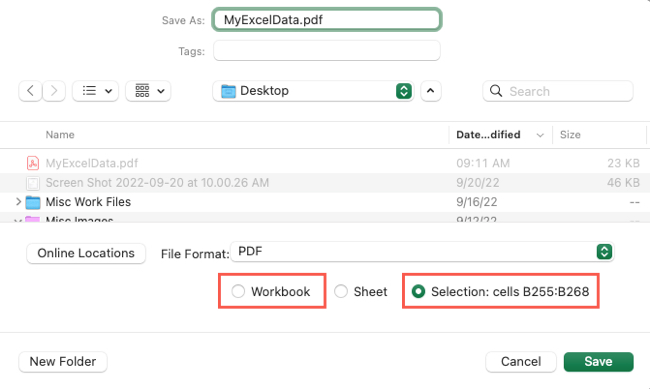Select the Misc Work Files folder icon
650x389 pixels.
(x=33, y=202)
